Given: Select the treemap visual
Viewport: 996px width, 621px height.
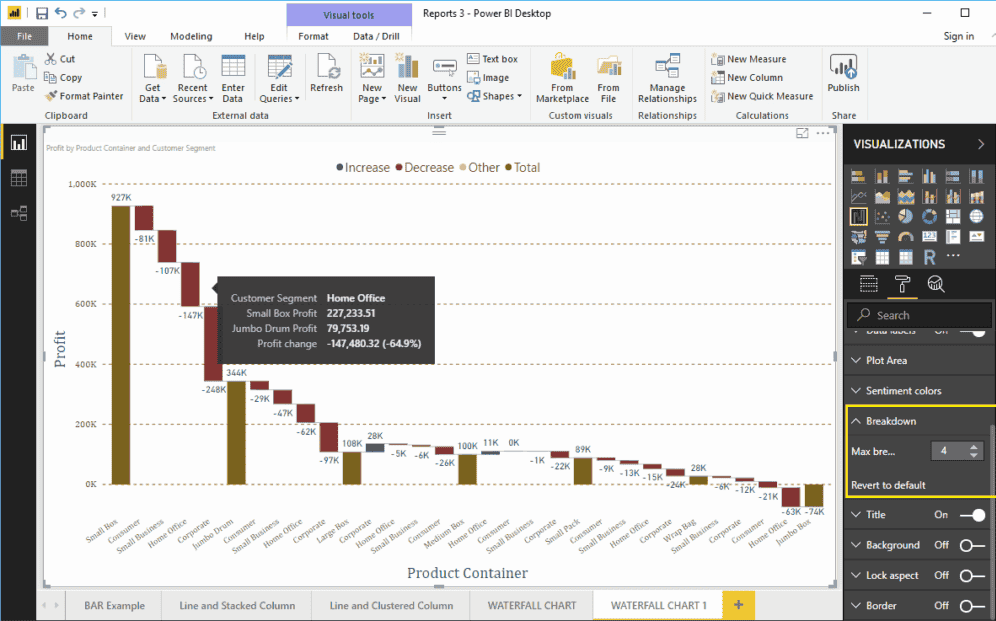Looking at the screenshot, I should (953, 217).
